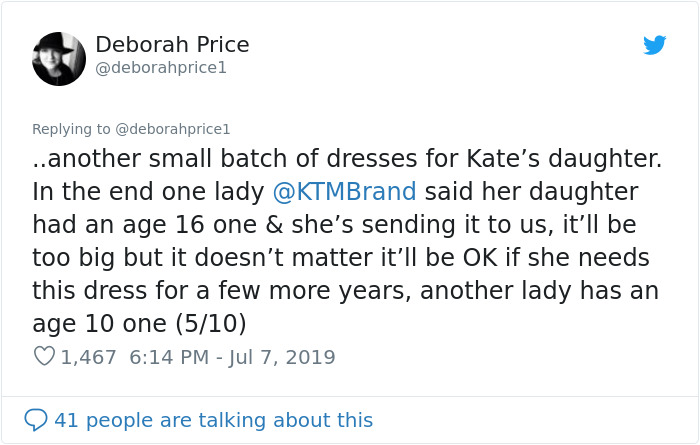Click the speech bubble conversation icon
Image resolution: width=700 pixels, height=445 pixels.
point(36,420)
